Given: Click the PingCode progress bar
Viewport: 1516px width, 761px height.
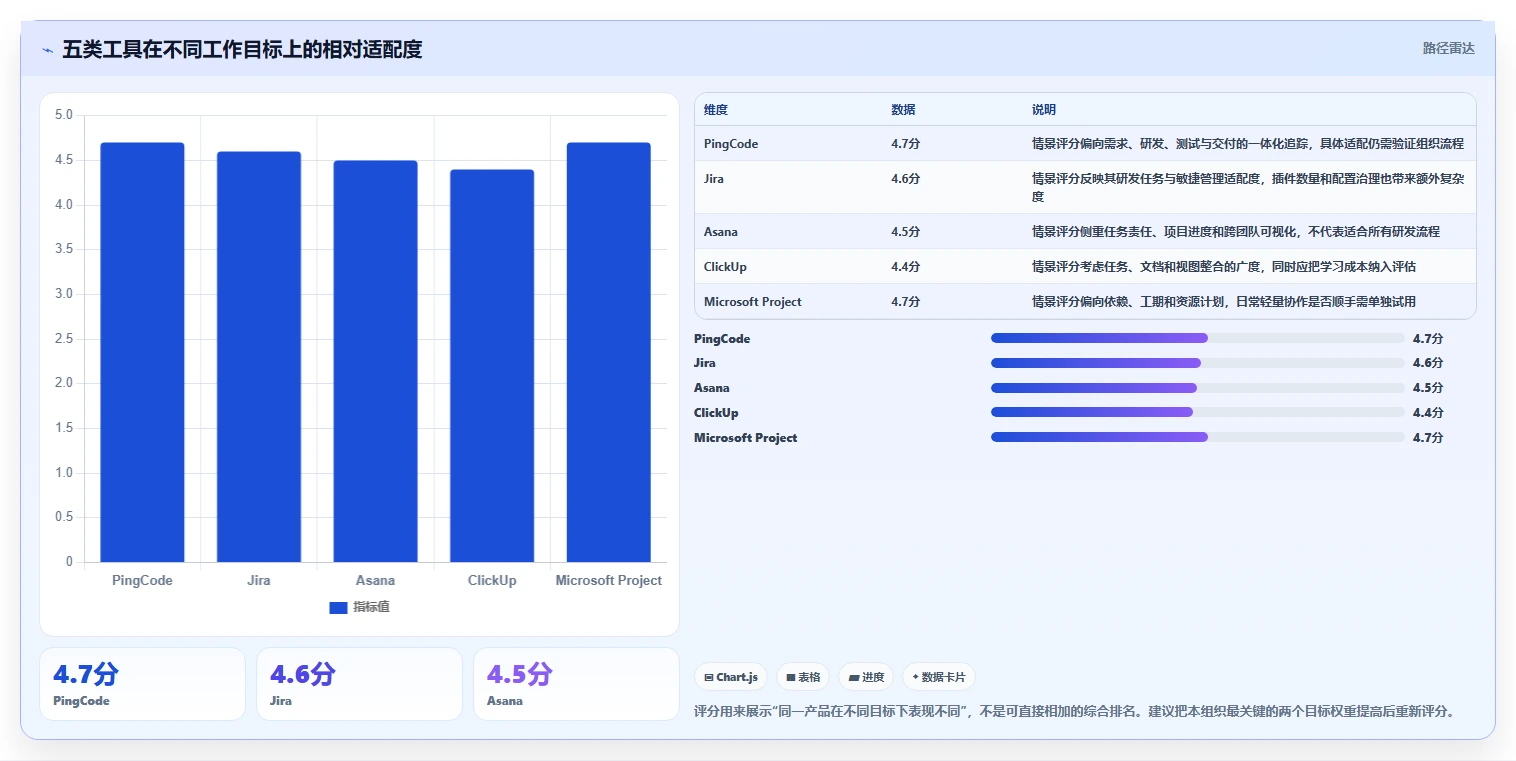Looking at the screenshot, I should [1198, 338].
